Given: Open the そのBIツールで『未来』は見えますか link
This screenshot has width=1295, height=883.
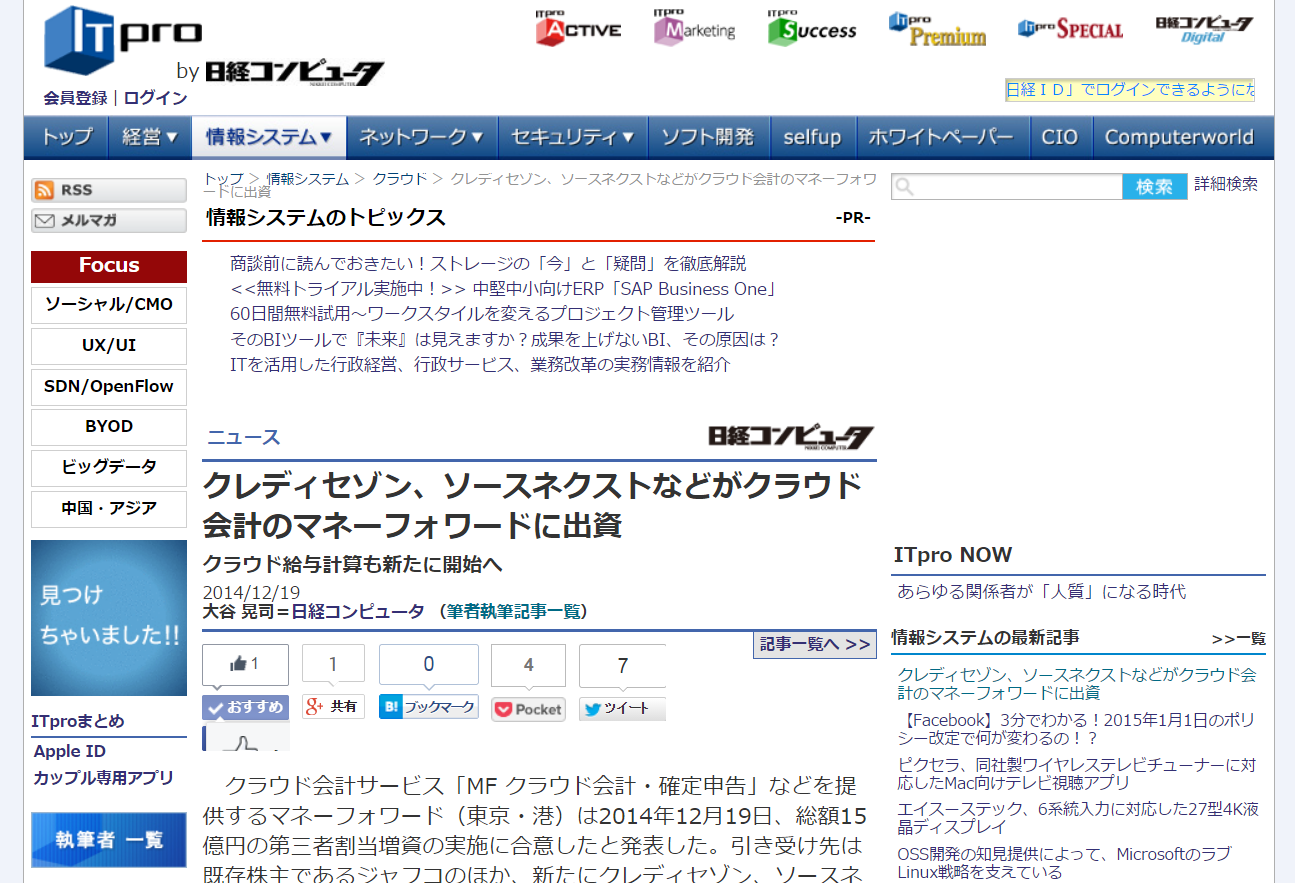Looking at the screenshot, I should pos(505,339).
